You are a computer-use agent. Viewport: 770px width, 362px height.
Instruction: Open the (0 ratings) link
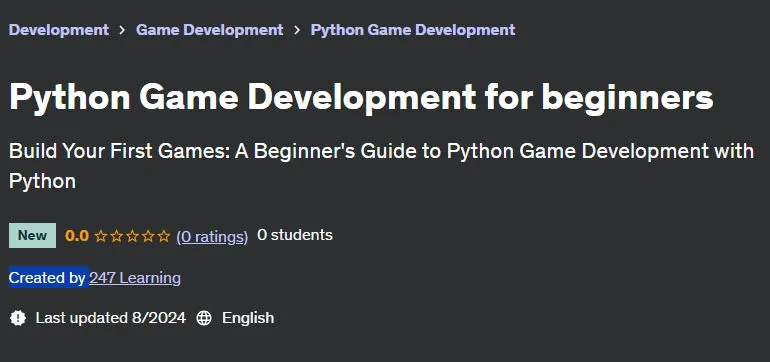pyautogui.click(x=212, y=237)
